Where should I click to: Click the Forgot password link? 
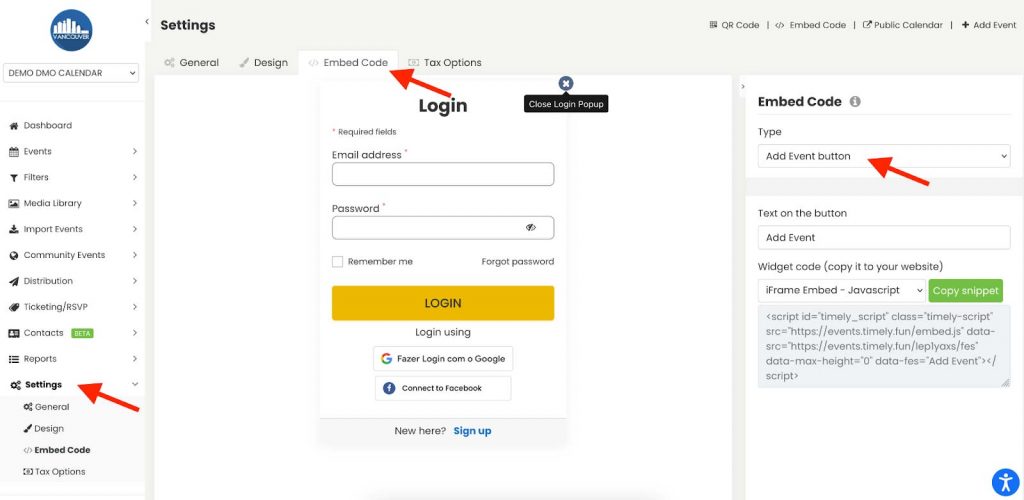click(x=518, y=262)
